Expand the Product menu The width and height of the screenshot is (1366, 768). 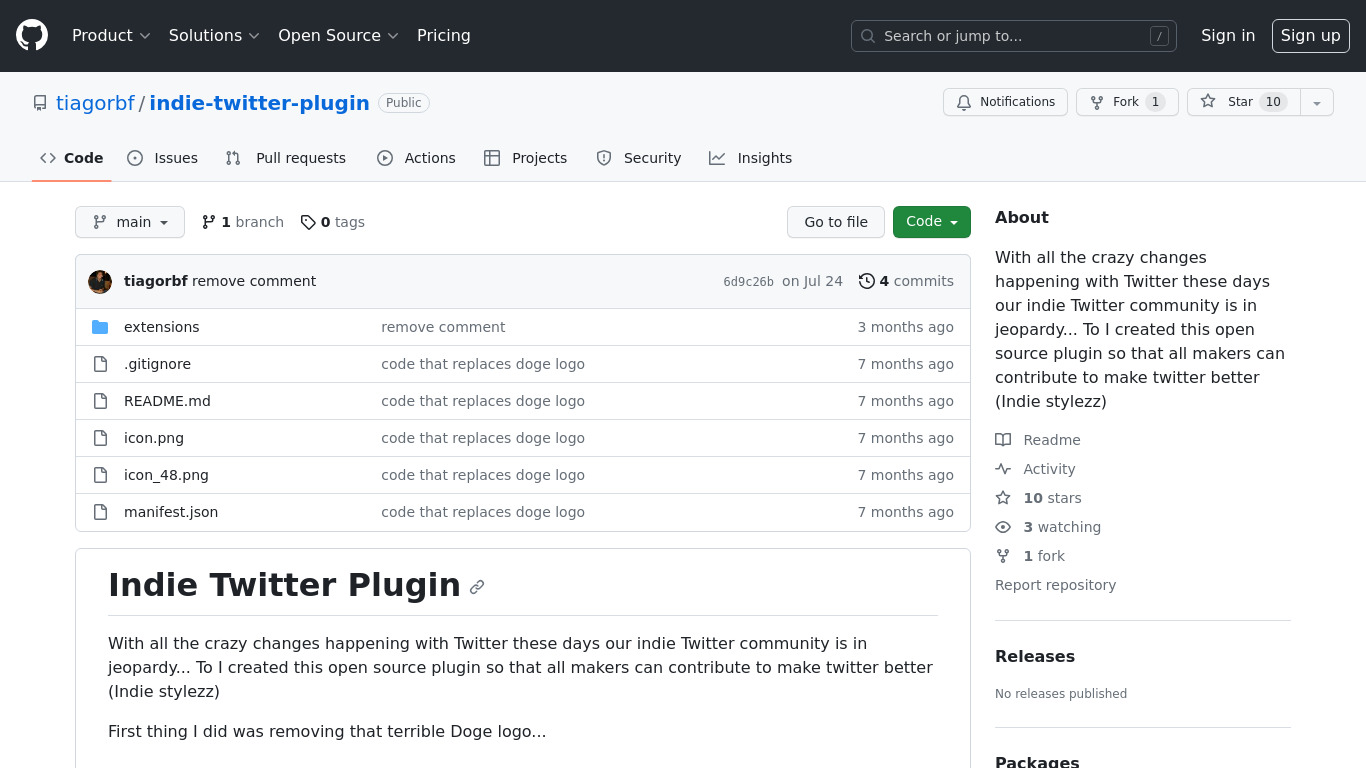[x=111, y=35]
